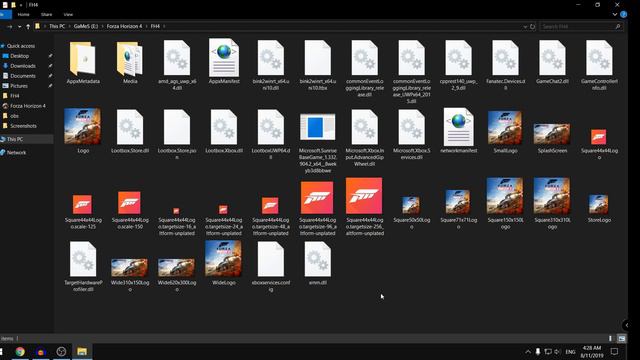Select the SmallLogo image
The image size is (640, 360).
(505, 131)
